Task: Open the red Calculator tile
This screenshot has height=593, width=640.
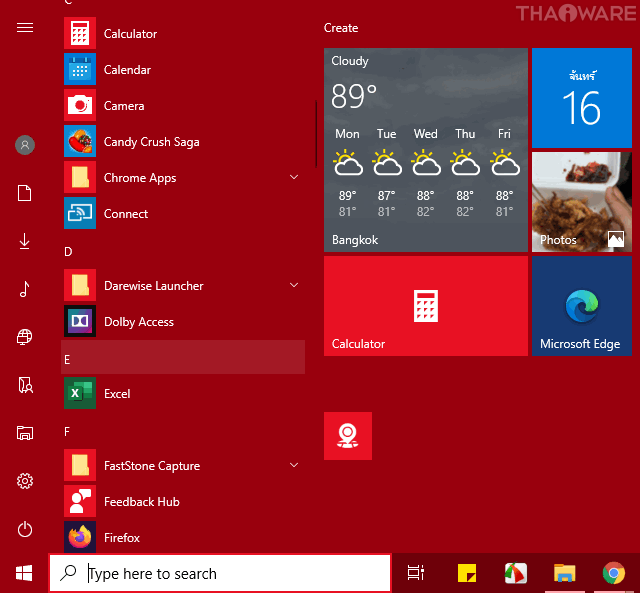Action: [x=426, y=306]
